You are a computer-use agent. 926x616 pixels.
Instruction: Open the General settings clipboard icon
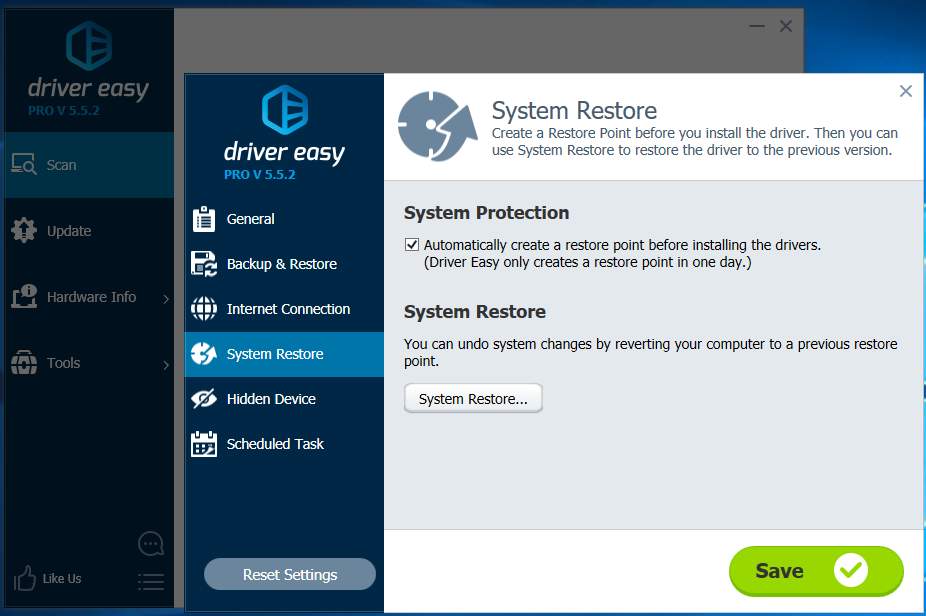pos(204,219)
